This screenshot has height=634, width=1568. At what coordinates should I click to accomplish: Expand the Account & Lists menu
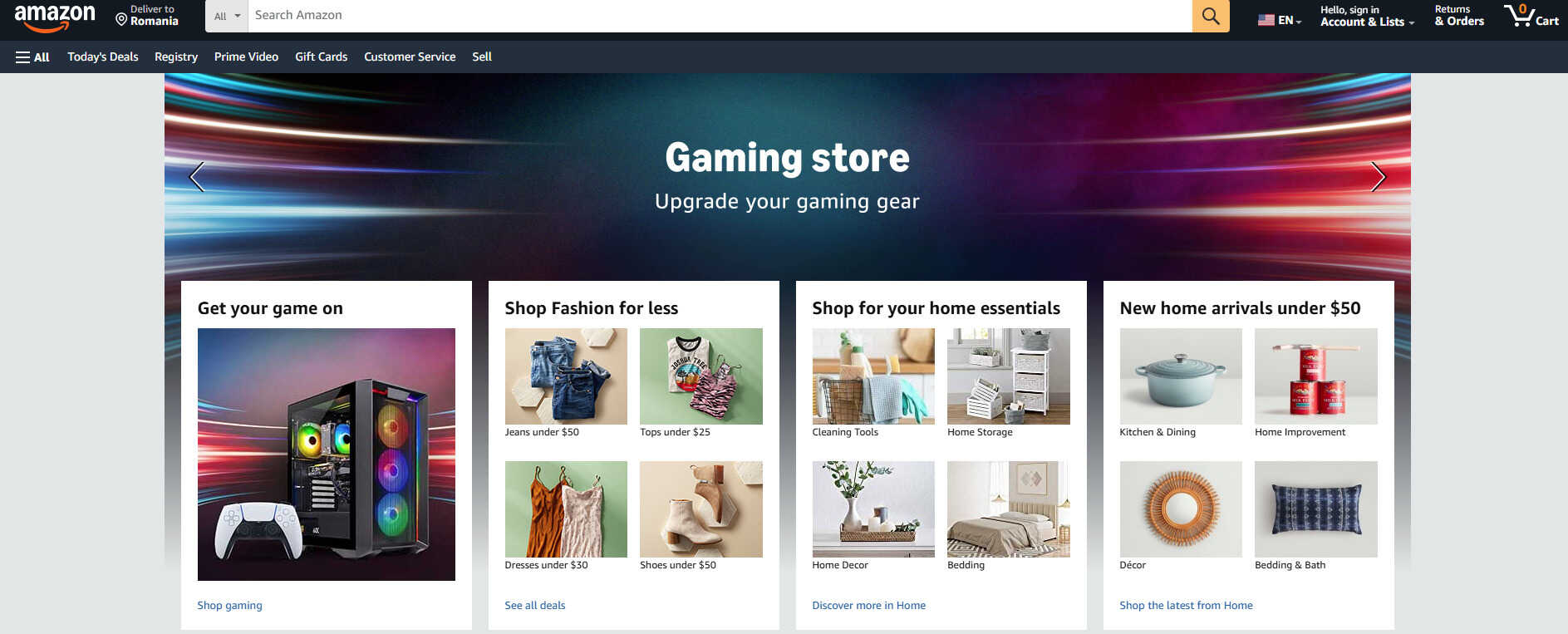[x=1367, y=16]
